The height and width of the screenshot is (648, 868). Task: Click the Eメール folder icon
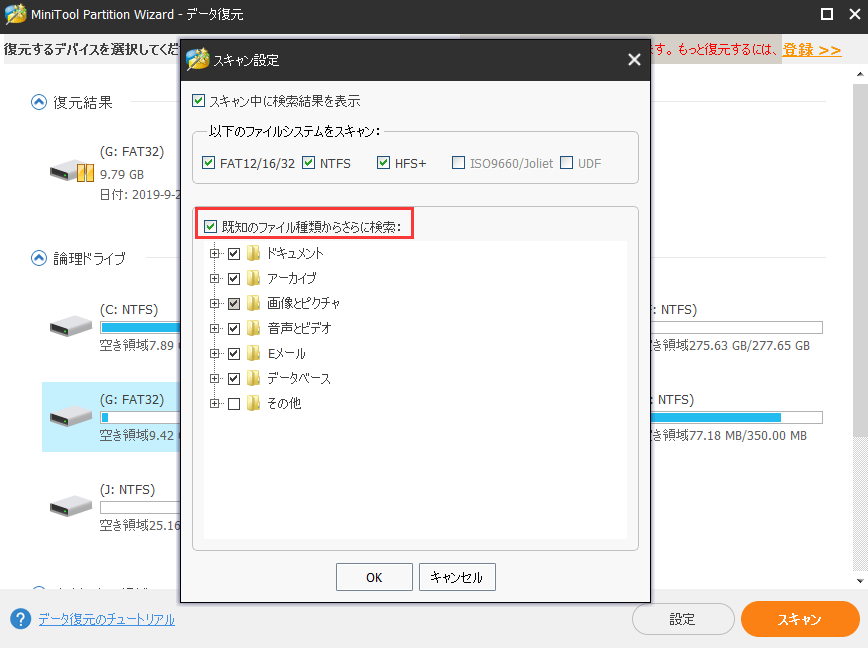pyautogui.click(x=253, y=353)
